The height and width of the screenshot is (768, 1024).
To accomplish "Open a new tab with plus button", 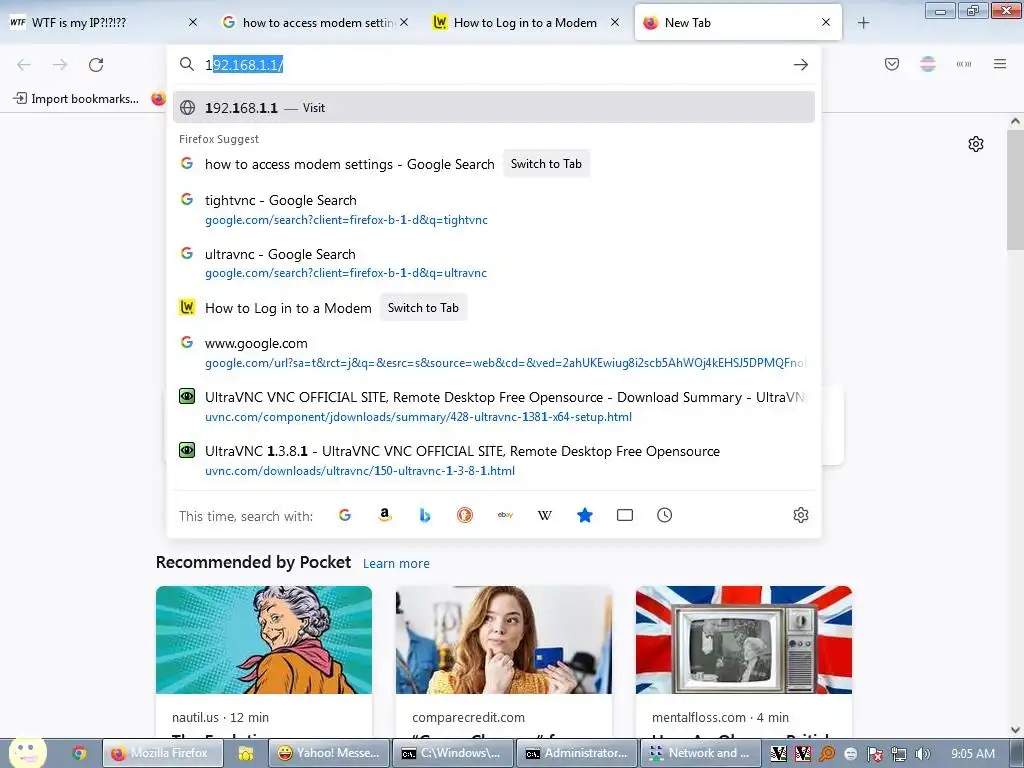I will (863, 23).
